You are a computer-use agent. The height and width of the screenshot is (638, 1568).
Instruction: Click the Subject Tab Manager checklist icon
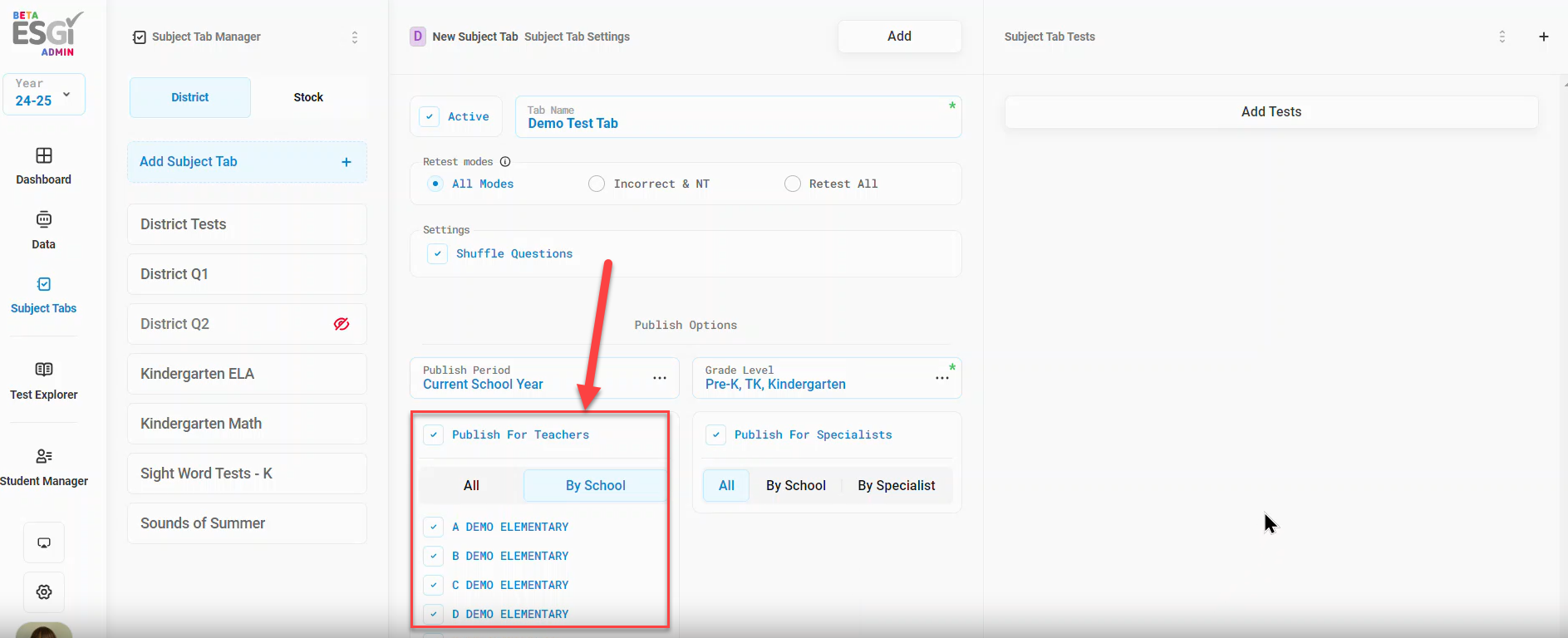tap(140, 37)
